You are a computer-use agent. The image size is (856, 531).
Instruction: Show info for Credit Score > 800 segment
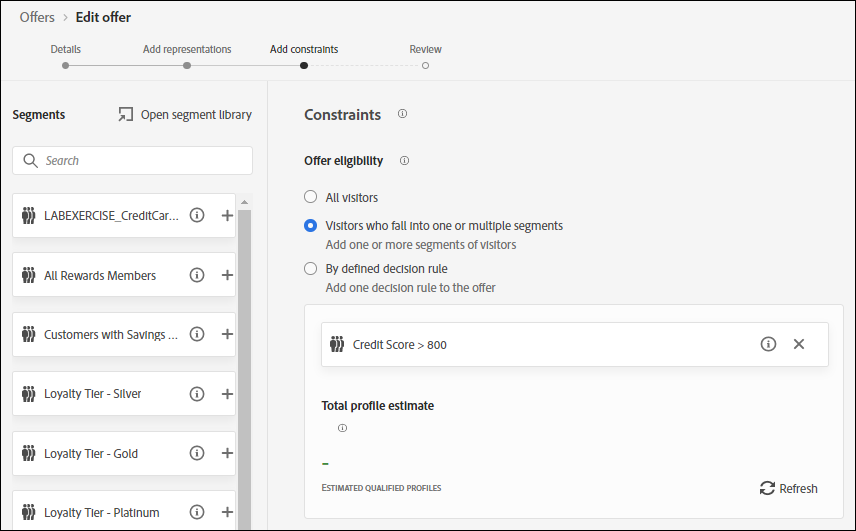[x=768, y=344]
